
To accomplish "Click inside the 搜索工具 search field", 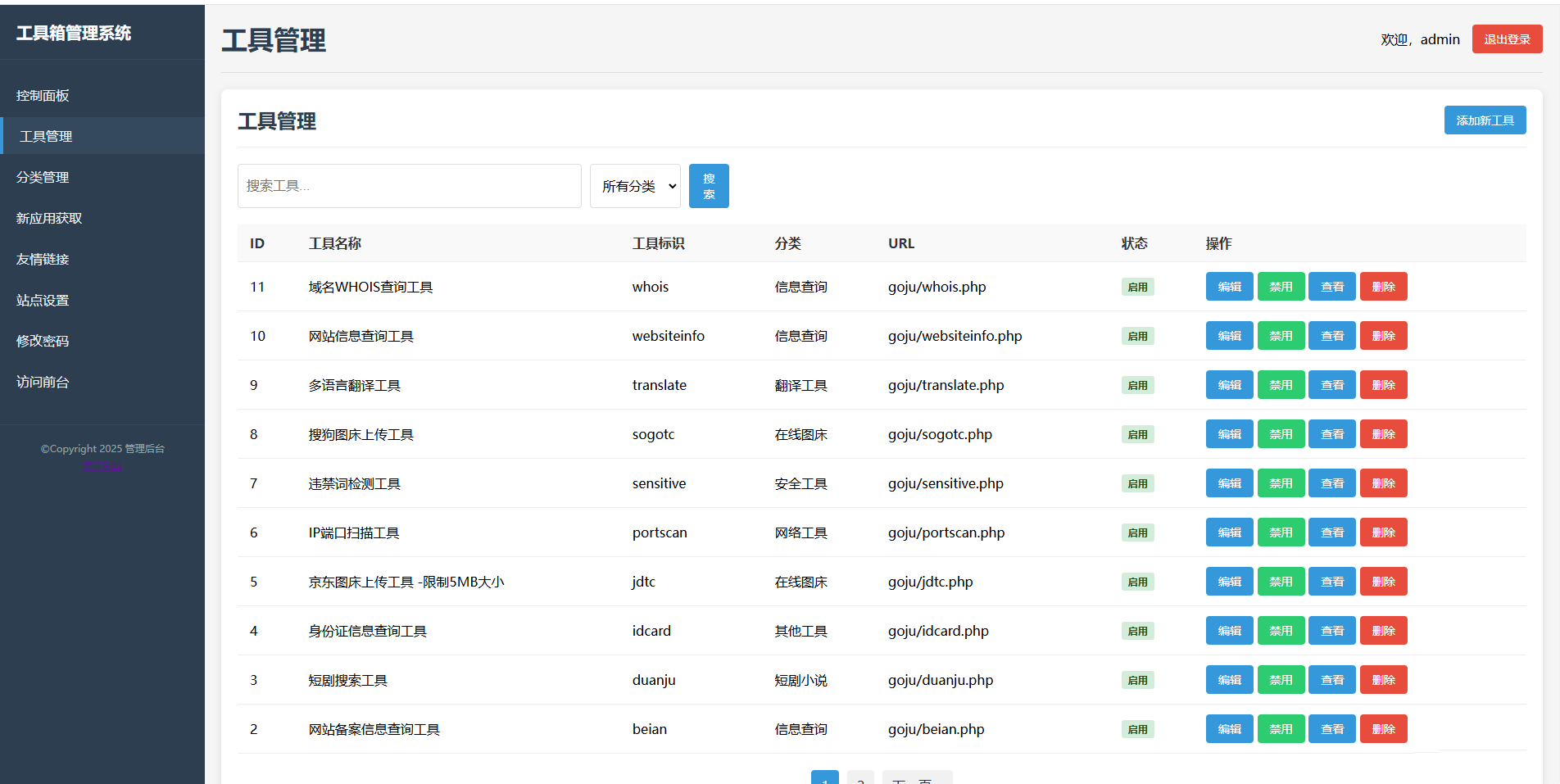I will [409, 186].
